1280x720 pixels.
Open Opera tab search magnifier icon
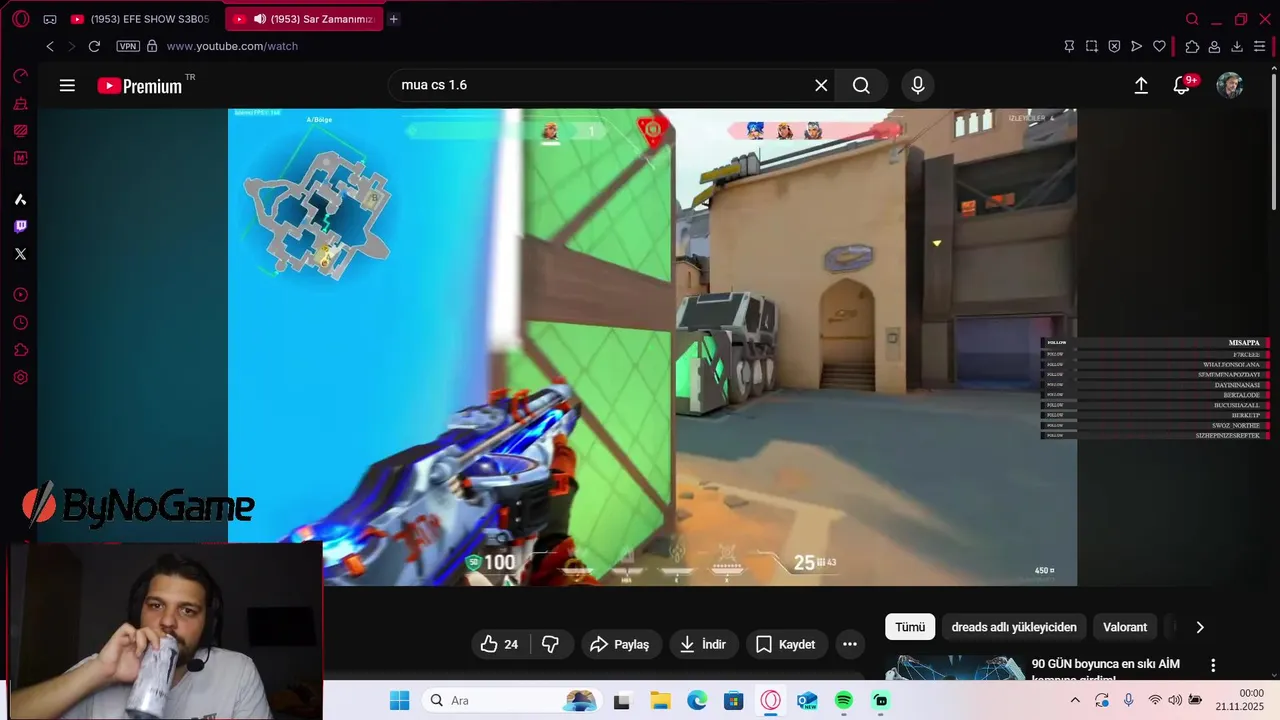[x=1192, y=19]
